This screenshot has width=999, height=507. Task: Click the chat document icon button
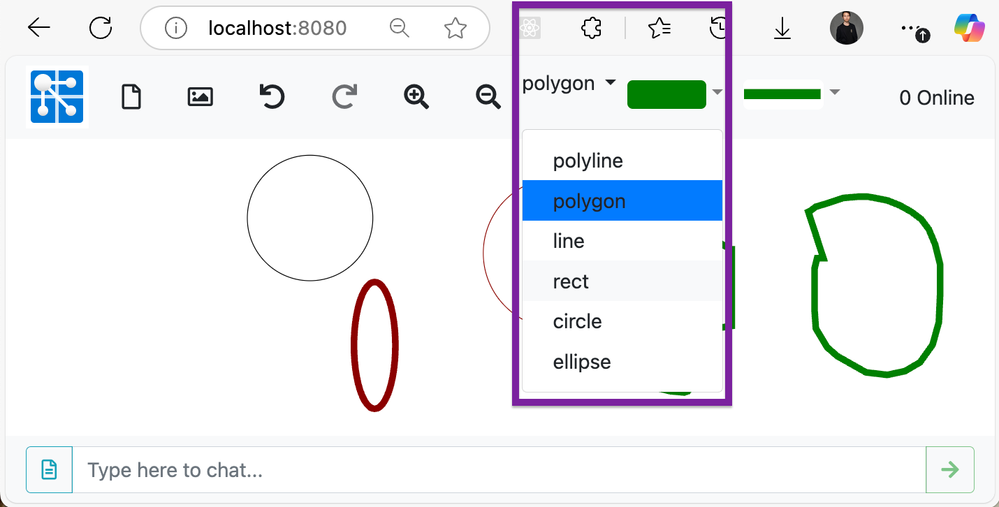pos(49,470)
